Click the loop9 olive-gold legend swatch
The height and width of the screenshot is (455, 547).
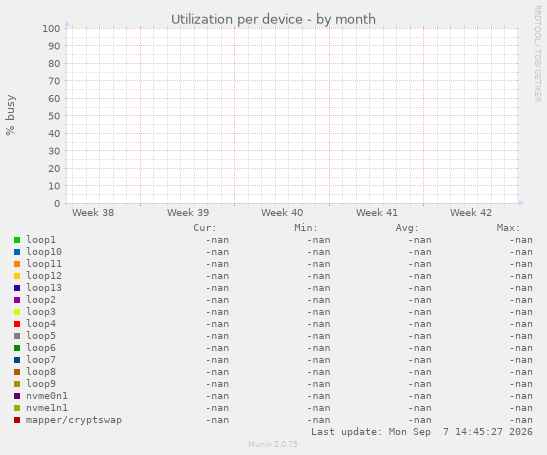(17, 384)
